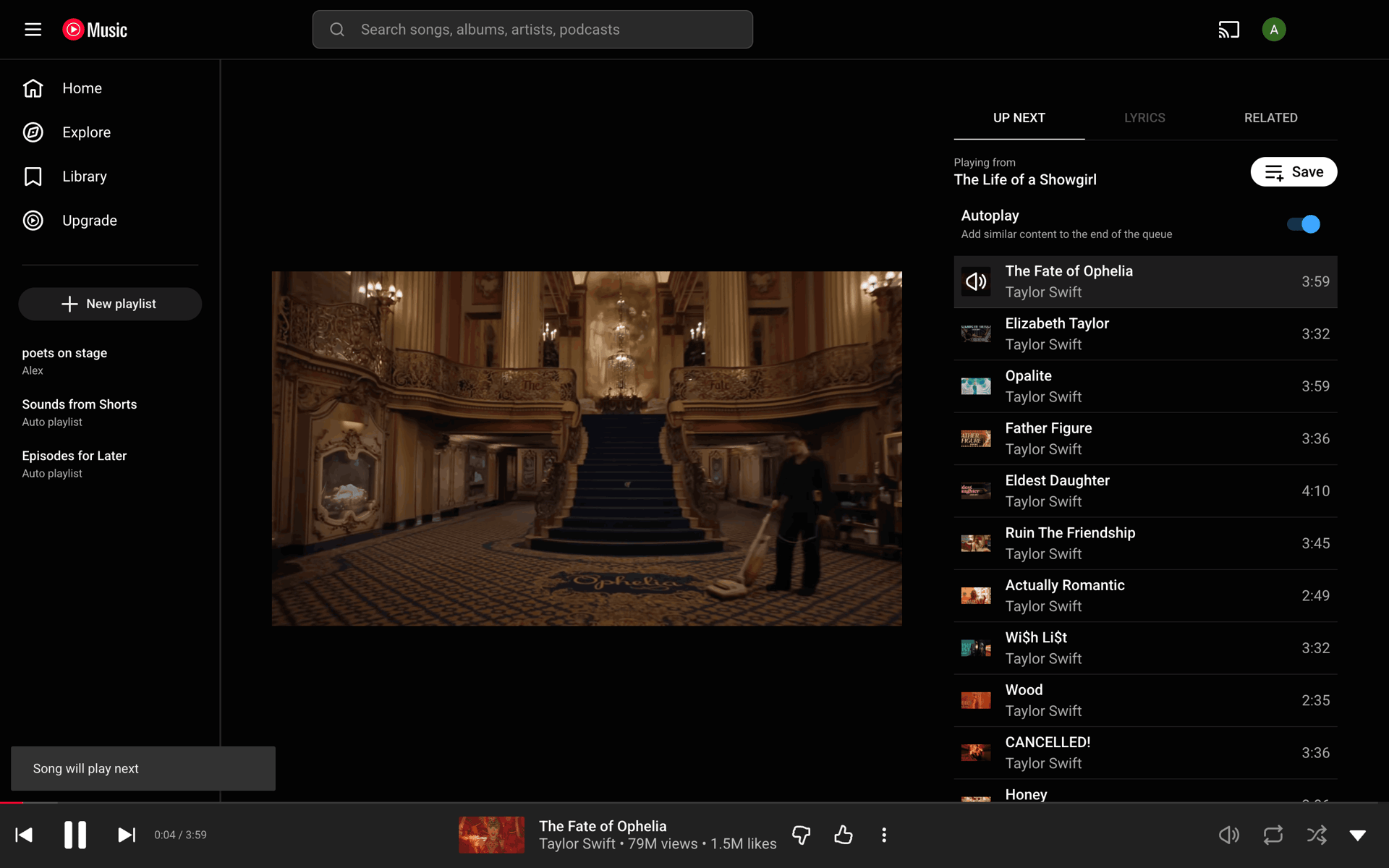Open the hamburger guide menu
Viewport: 1389px width, 868px height.
point(33,30)
